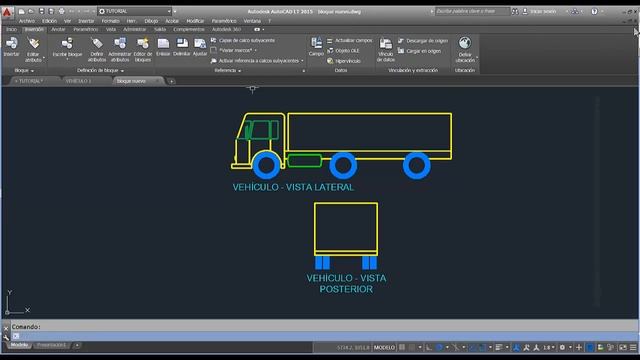Image resolution: width=640 pixels, height=360 pixels.
Task: Click the Insertar block tool
Action: point(11,47)
